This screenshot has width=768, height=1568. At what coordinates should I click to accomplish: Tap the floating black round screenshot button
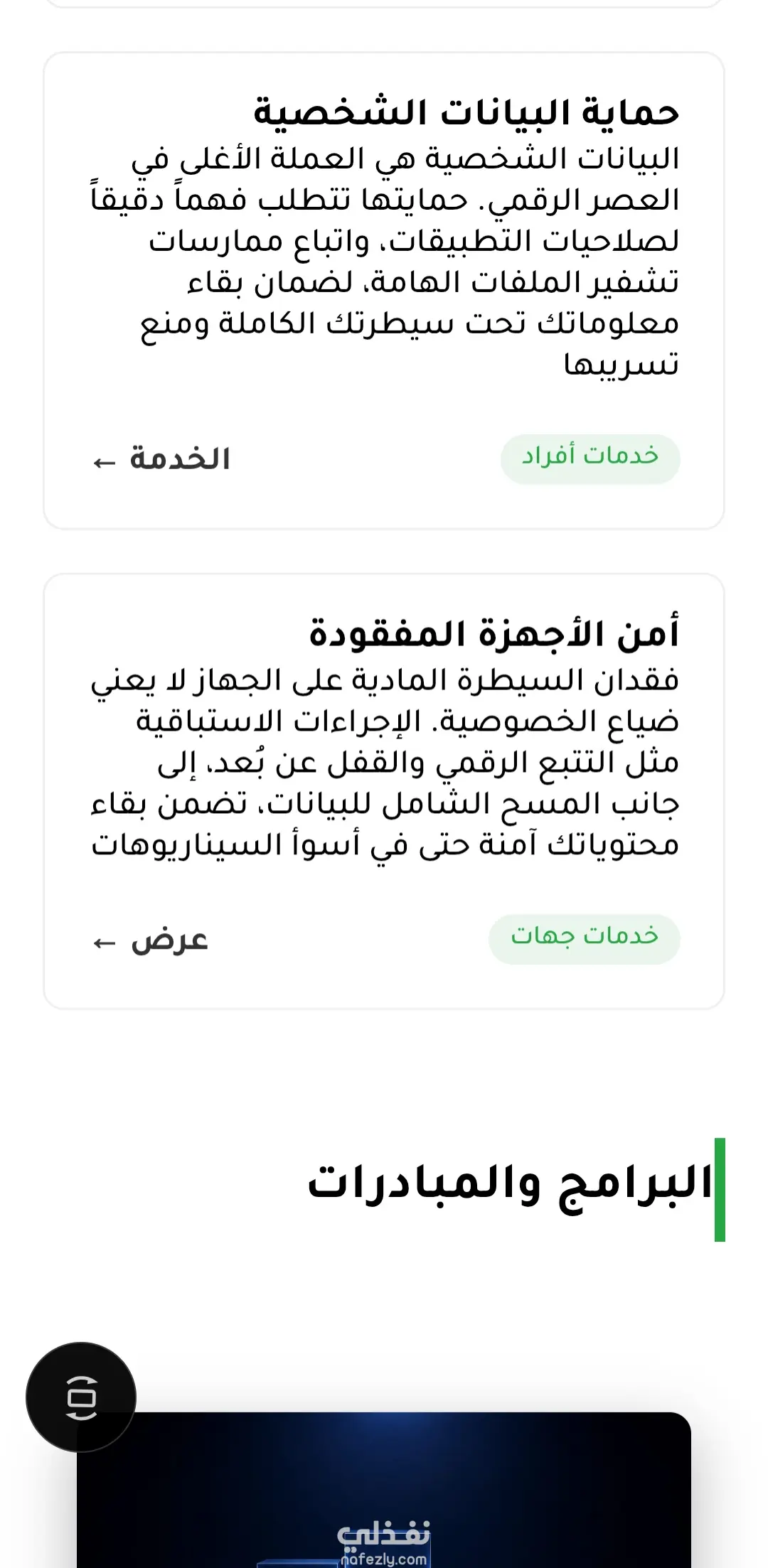point(81,1397)
